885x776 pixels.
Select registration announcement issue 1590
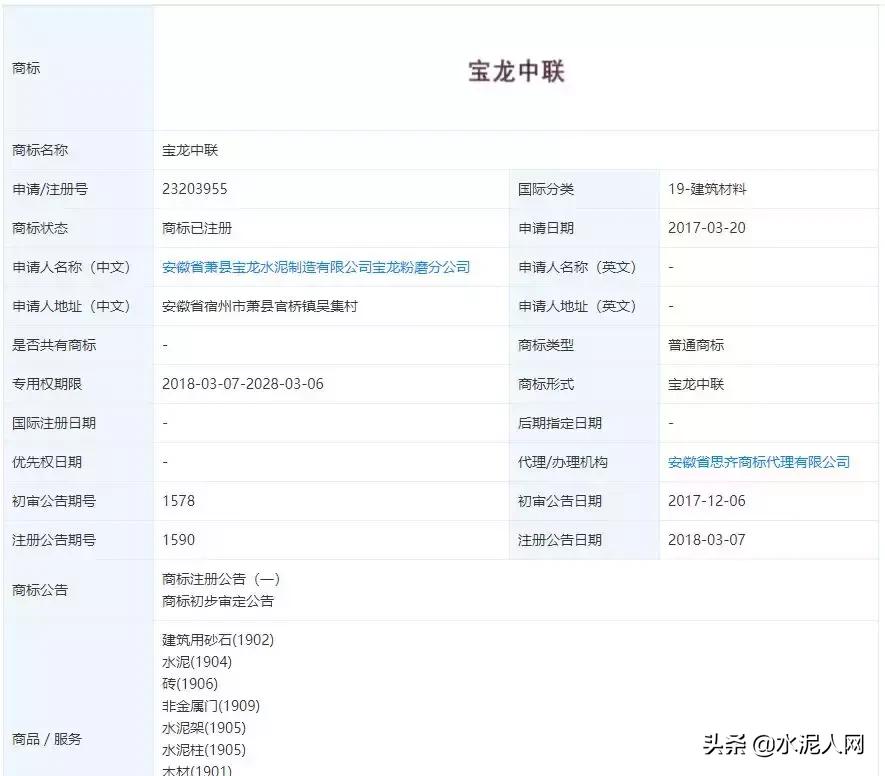coord(178,540)
